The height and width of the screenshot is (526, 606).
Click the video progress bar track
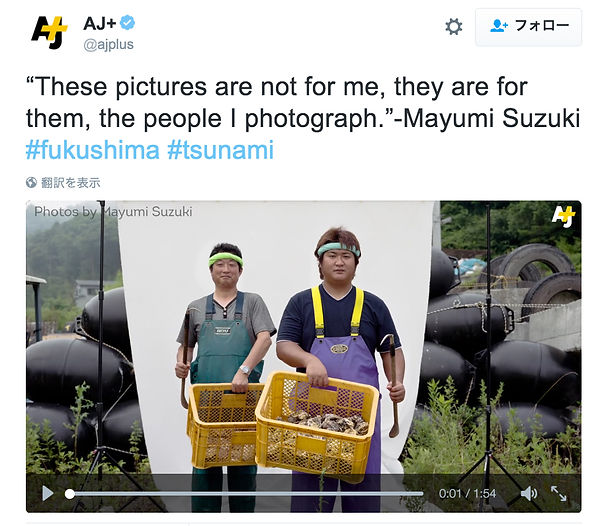[x=246, y=494]
